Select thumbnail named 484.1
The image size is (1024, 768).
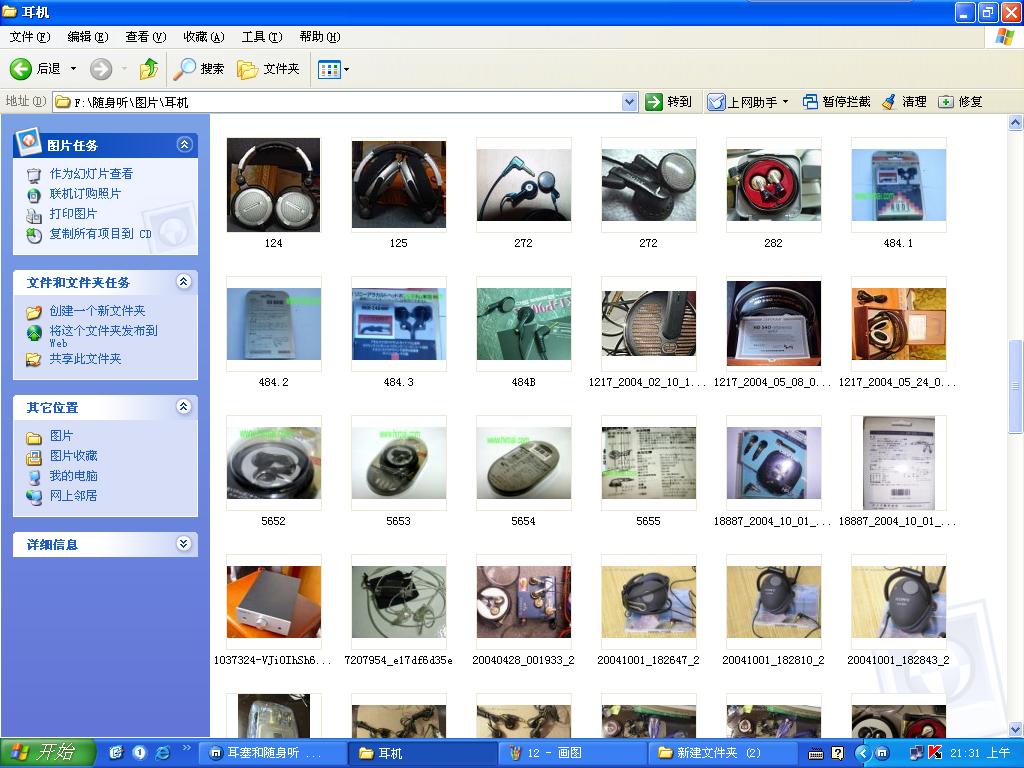[x=899, y=185]
